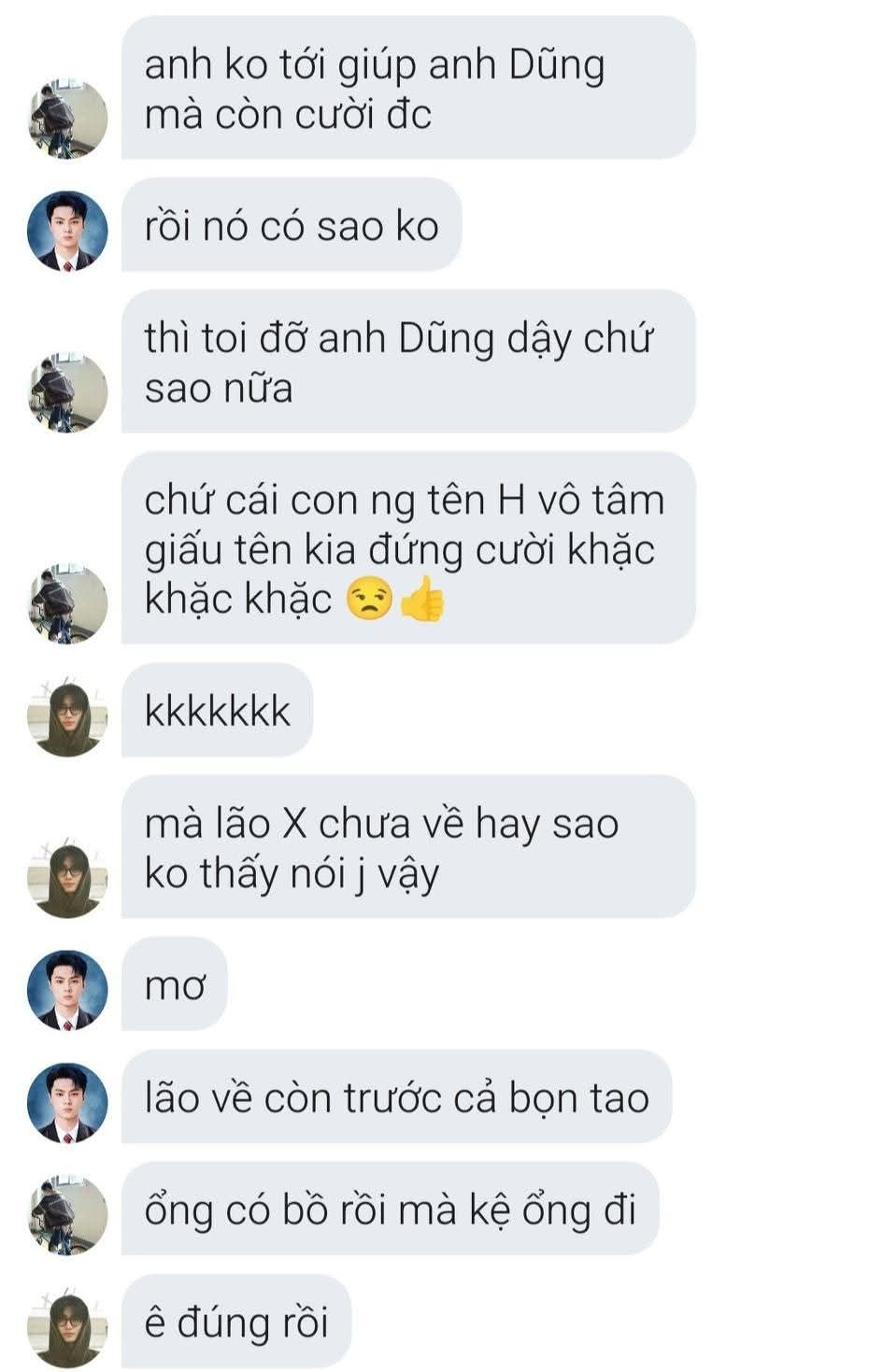Open avatar next to 'chứ cái con ng tên H'

(67, 603)
